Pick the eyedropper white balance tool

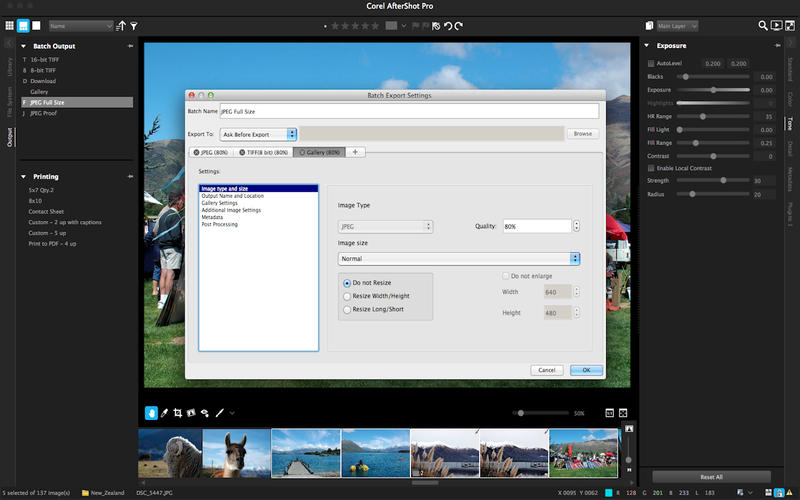tap(164, 412)
